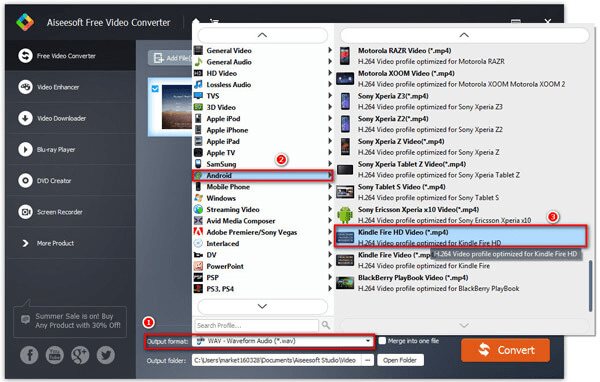Click the Open Folder button
Screen dimensions: 600x382
tap(400, 360)
